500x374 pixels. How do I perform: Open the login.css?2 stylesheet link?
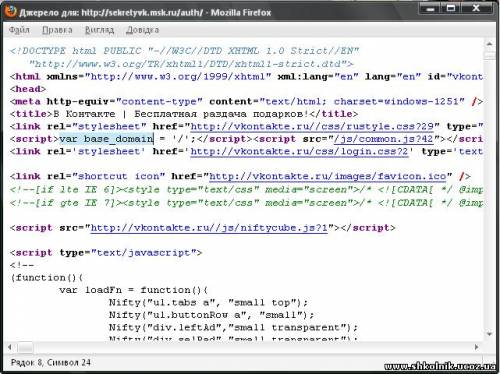point(299,152)
